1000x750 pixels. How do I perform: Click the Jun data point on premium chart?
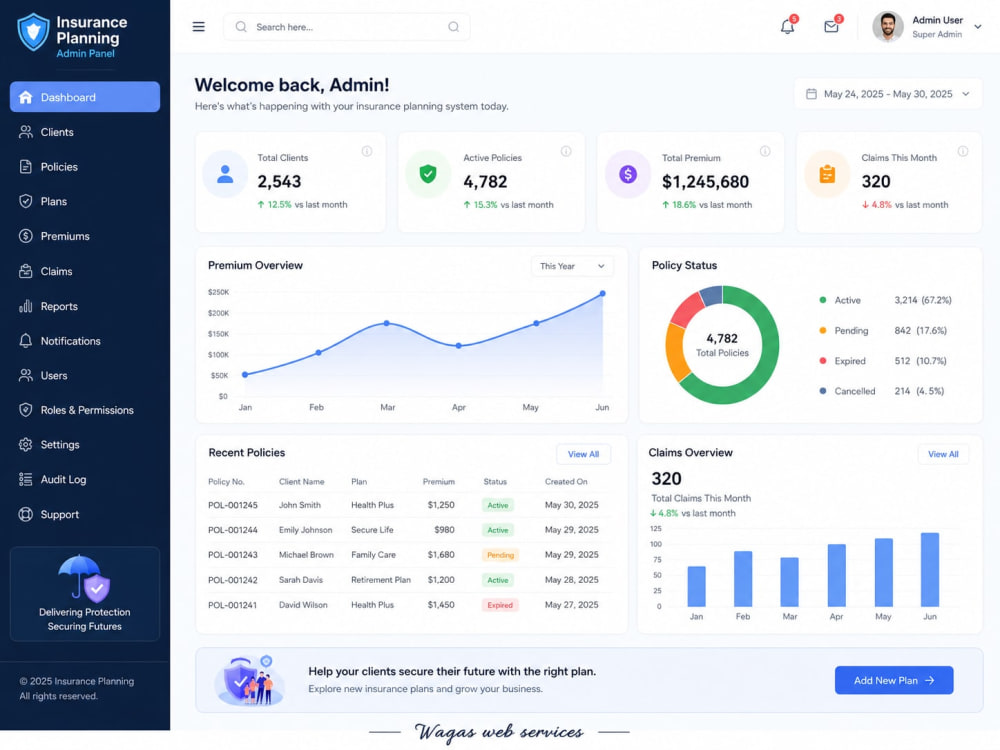point(603,293)
